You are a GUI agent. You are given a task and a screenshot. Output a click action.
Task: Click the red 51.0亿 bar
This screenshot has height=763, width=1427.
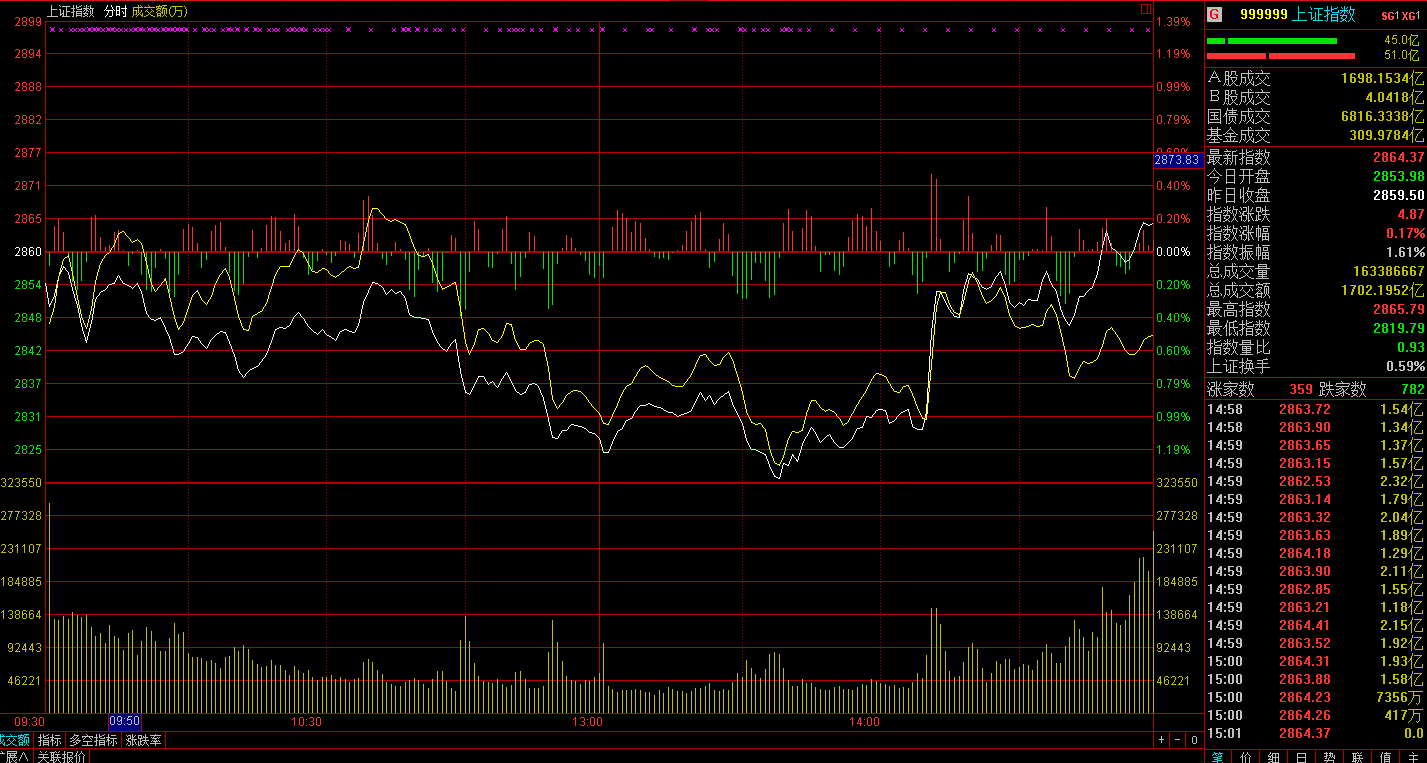pos(1281,56)
